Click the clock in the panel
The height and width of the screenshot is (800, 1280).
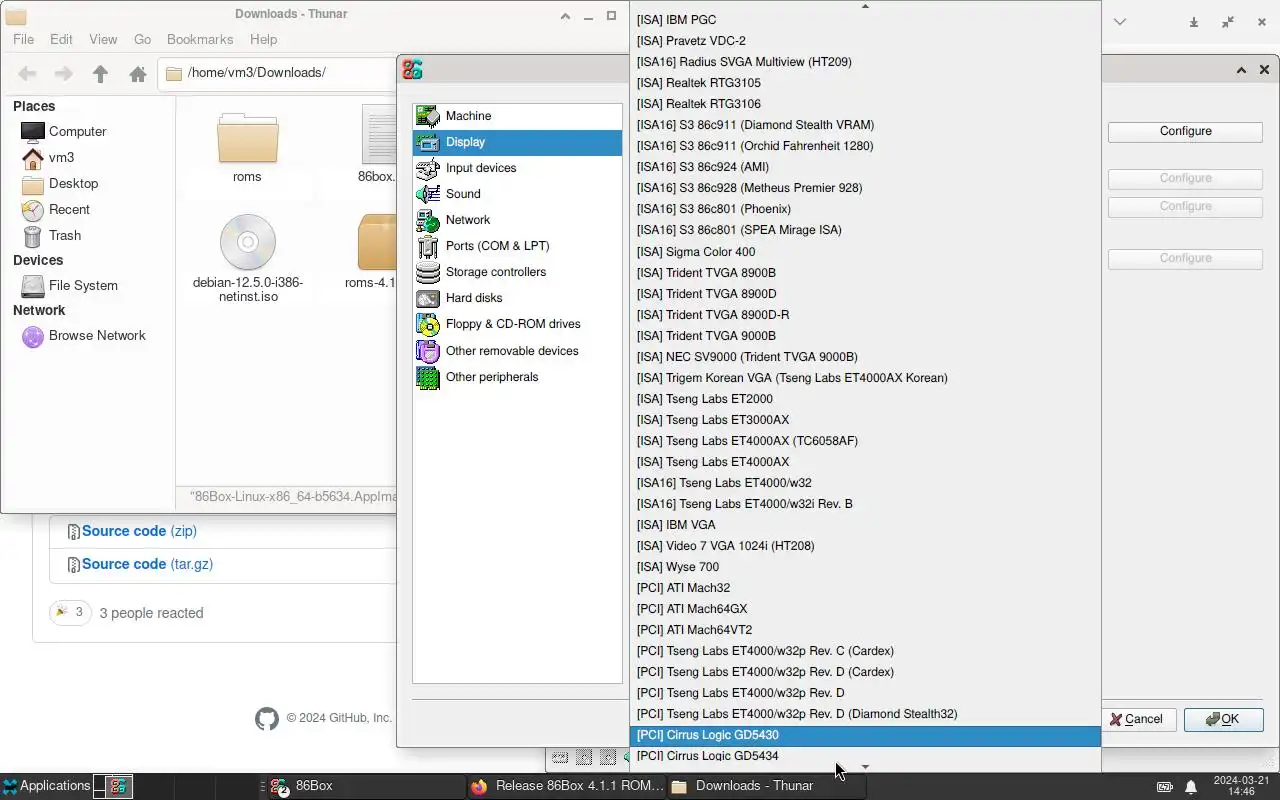tap(1240, 786)
